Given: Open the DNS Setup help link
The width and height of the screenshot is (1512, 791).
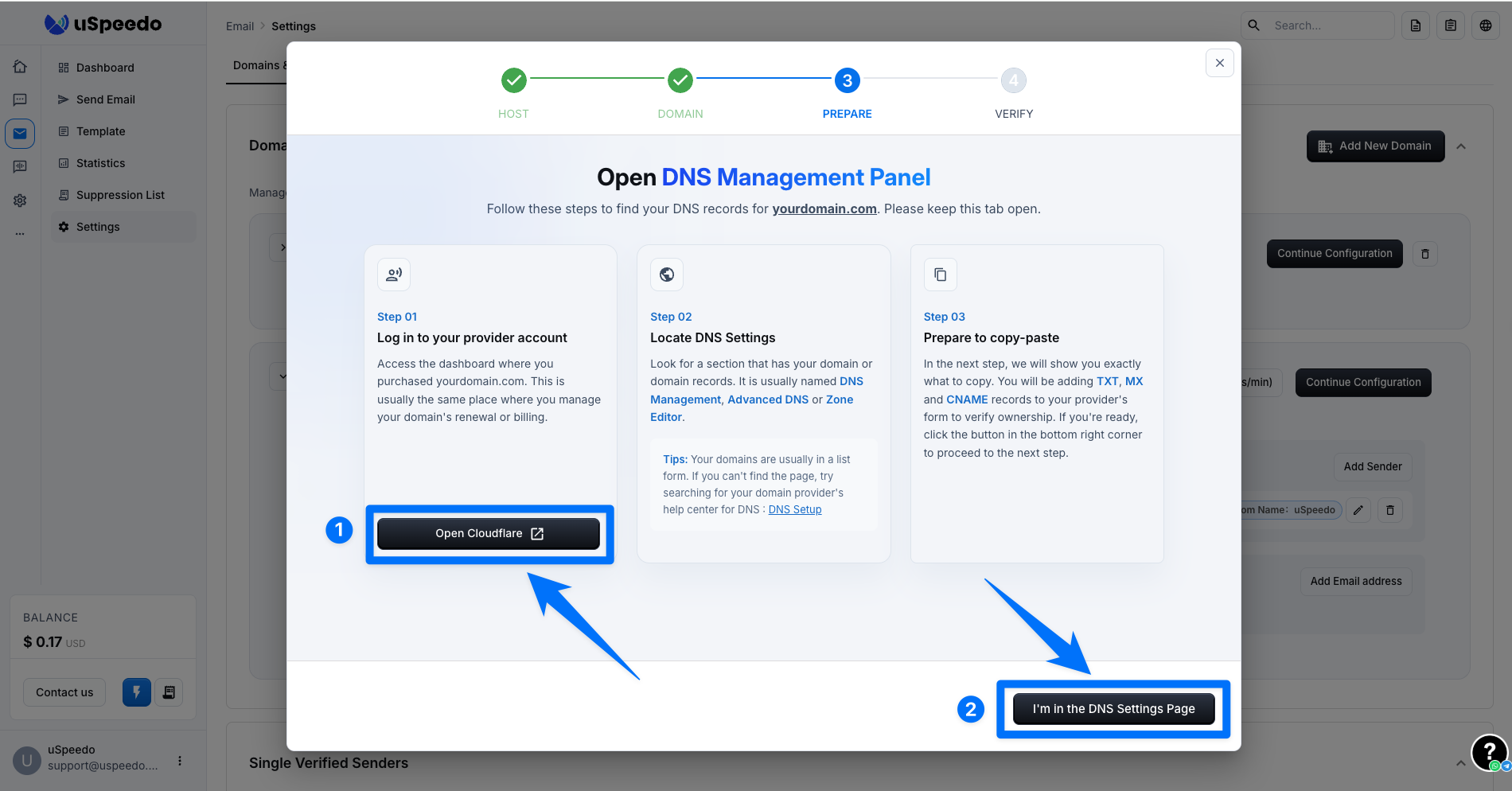Looking at the screenshot, I should [x=795, y=509].
